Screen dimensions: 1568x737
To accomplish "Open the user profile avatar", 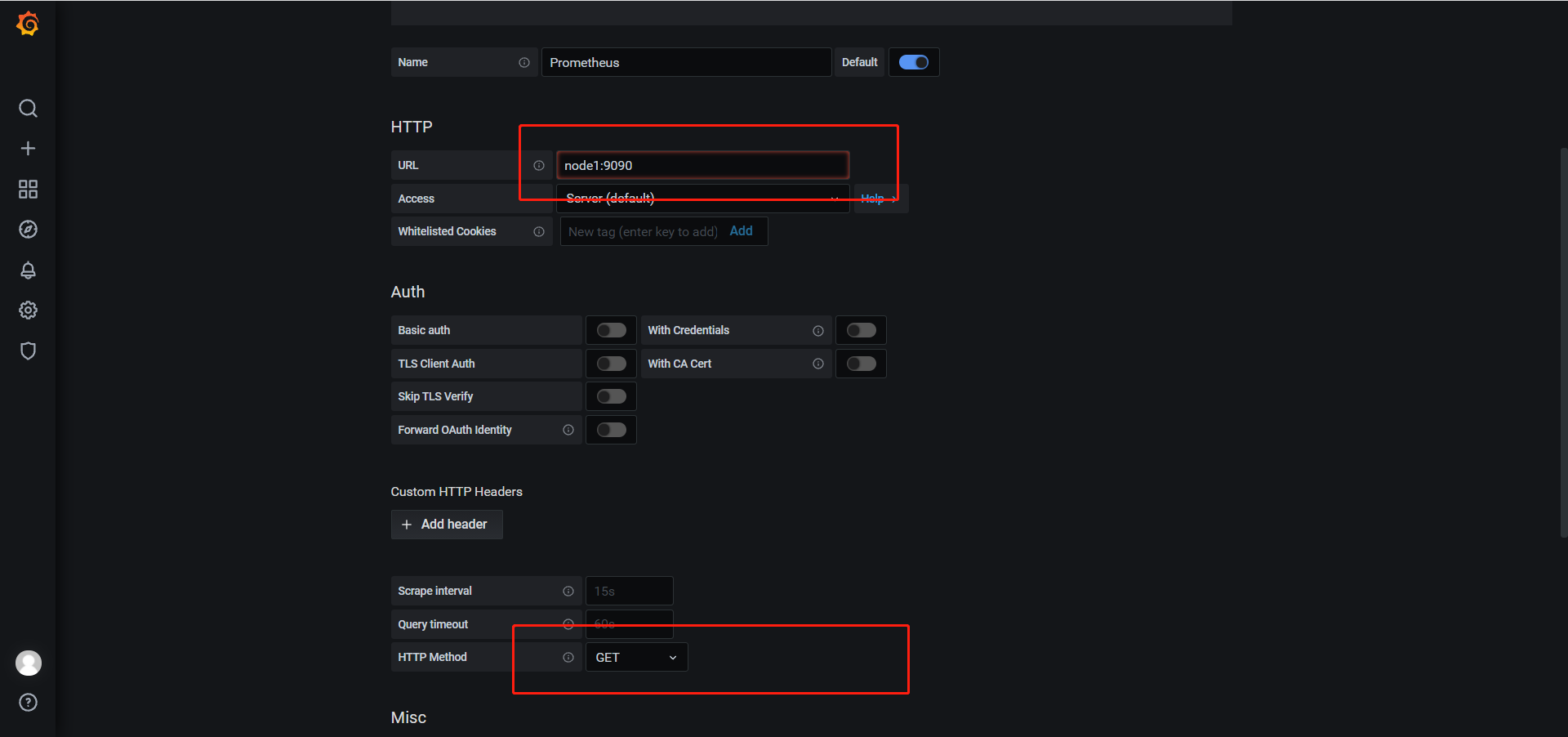I will [29, 663].
